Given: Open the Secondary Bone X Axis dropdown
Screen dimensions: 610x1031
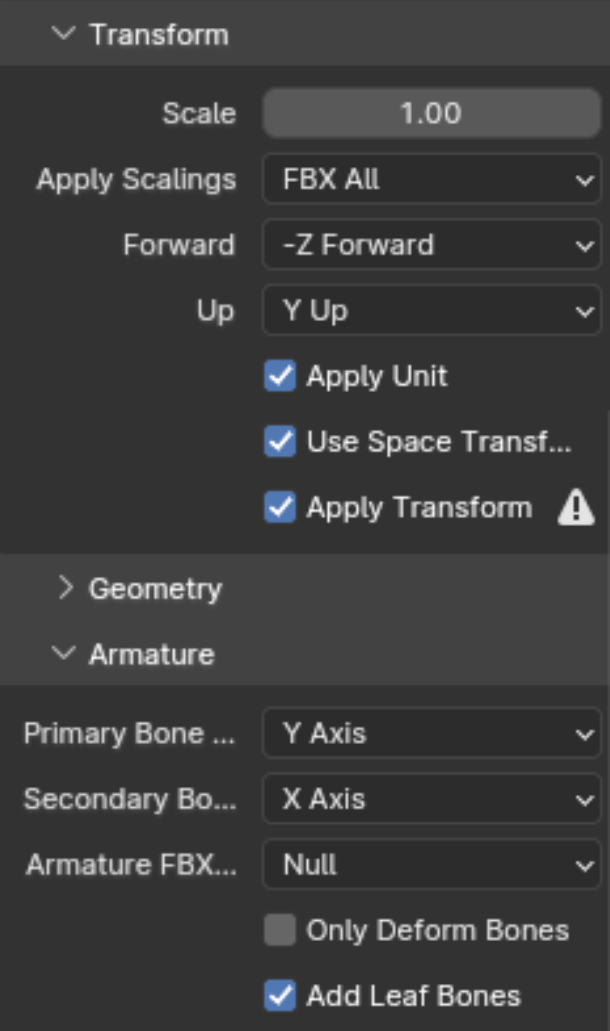Looking at the screenshot, I should pos(432,799).
